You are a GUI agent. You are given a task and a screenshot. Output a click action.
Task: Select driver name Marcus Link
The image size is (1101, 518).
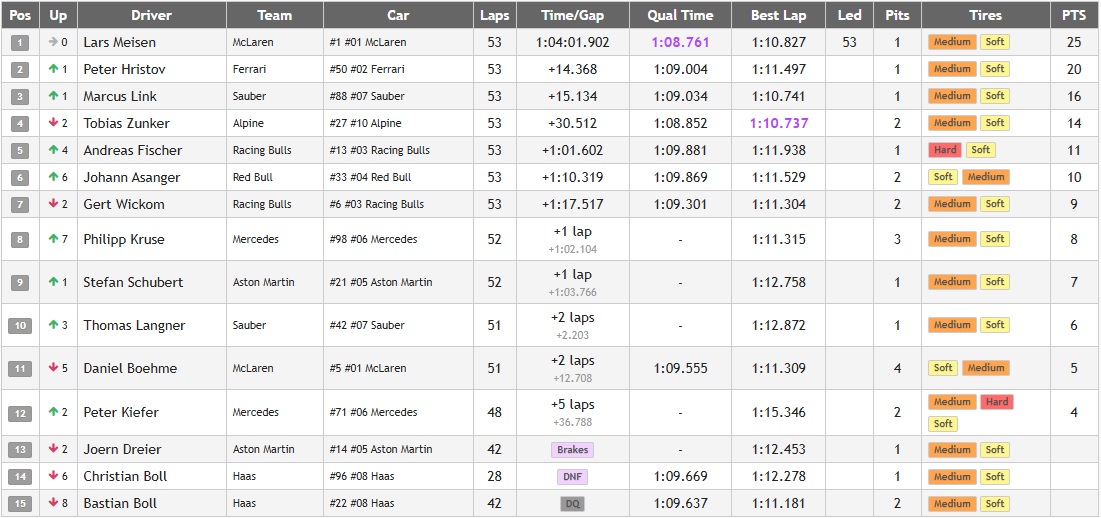(120, 96)
